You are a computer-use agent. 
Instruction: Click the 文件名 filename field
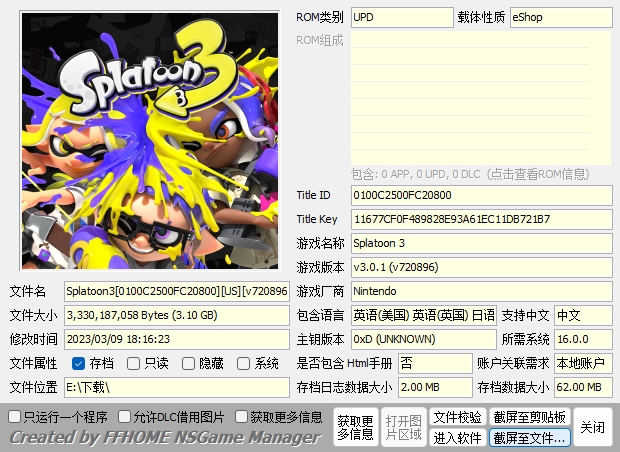pos(177,292)
